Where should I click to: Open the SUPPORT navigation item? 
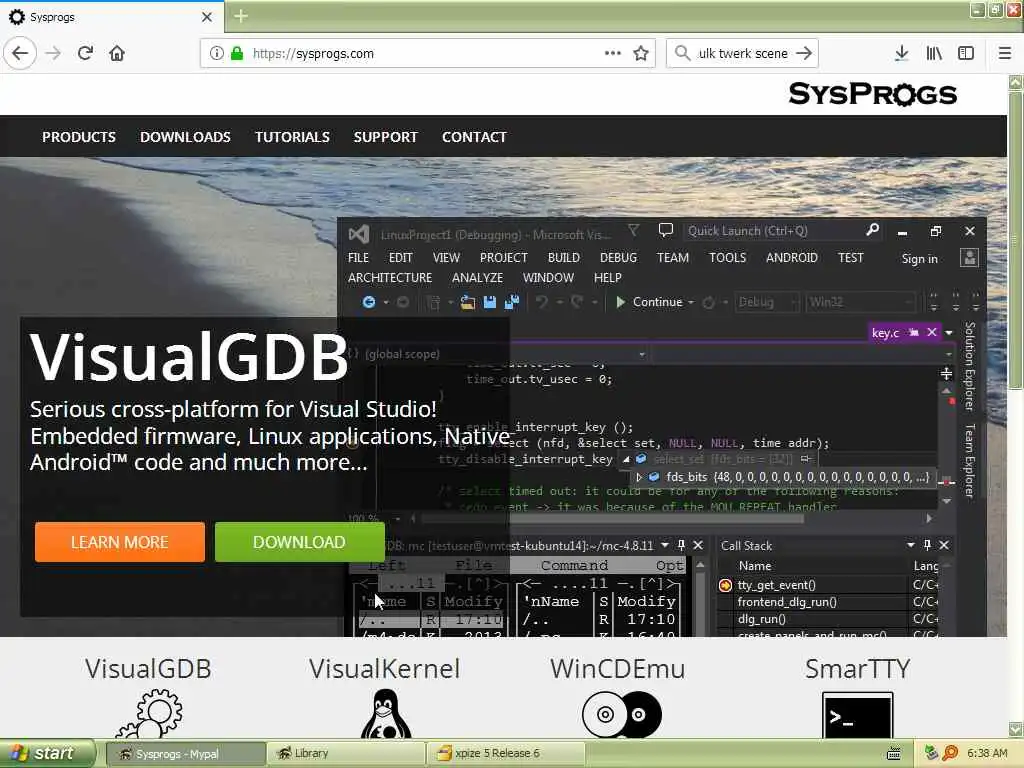[385, 137]
